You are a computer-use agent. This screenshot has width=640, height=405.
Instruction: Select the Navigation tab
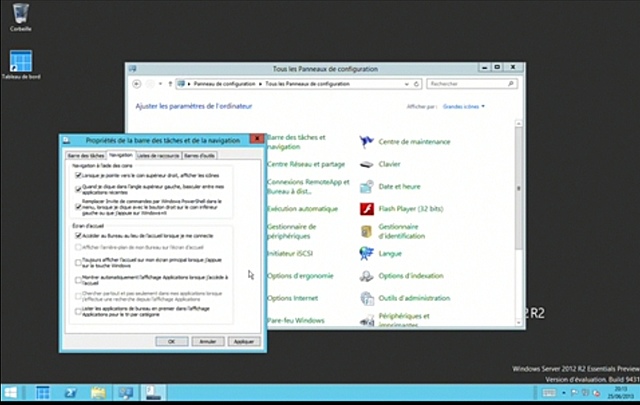pos(121,155)
